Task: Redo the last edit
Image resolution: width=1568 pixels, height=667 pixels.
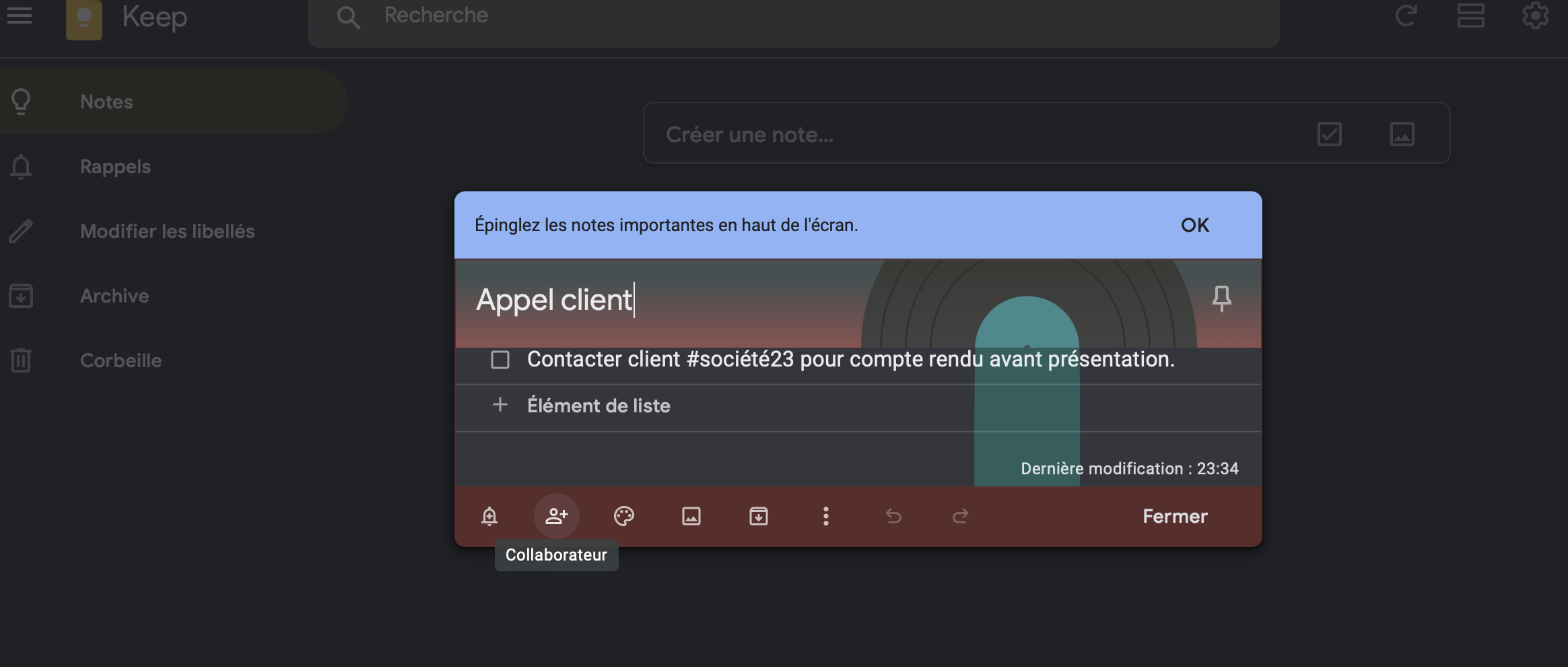Action: (x=961, y=516)
